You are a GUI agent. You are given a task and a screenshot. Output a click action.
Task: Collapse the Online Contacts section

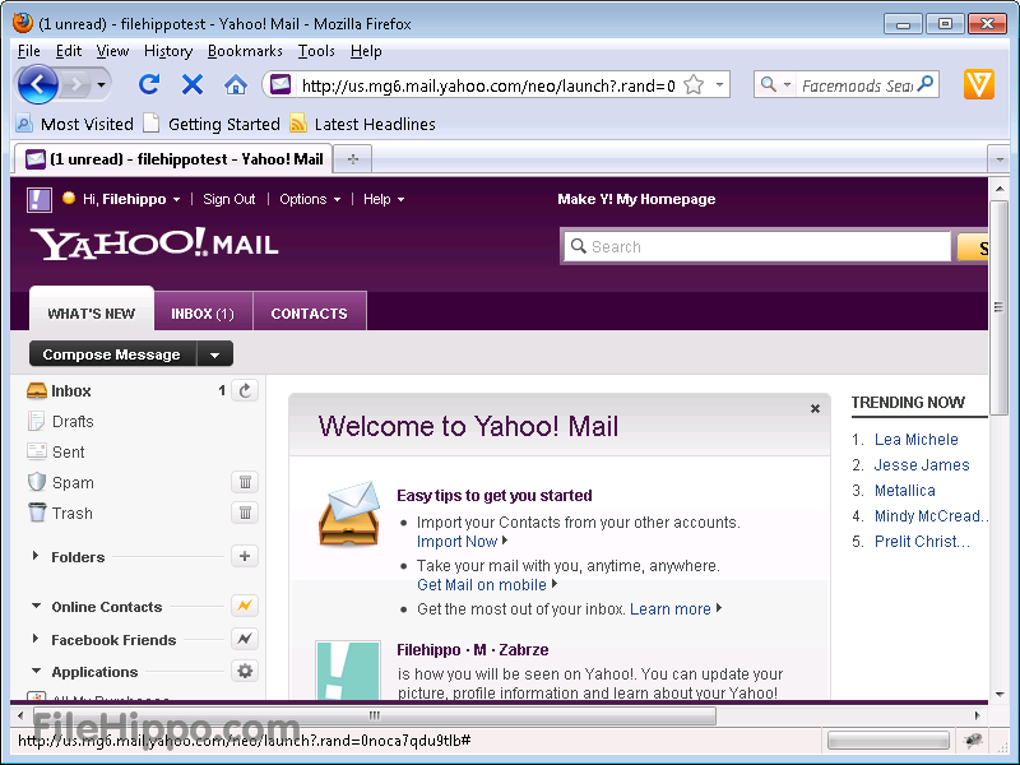coord(36,607)
